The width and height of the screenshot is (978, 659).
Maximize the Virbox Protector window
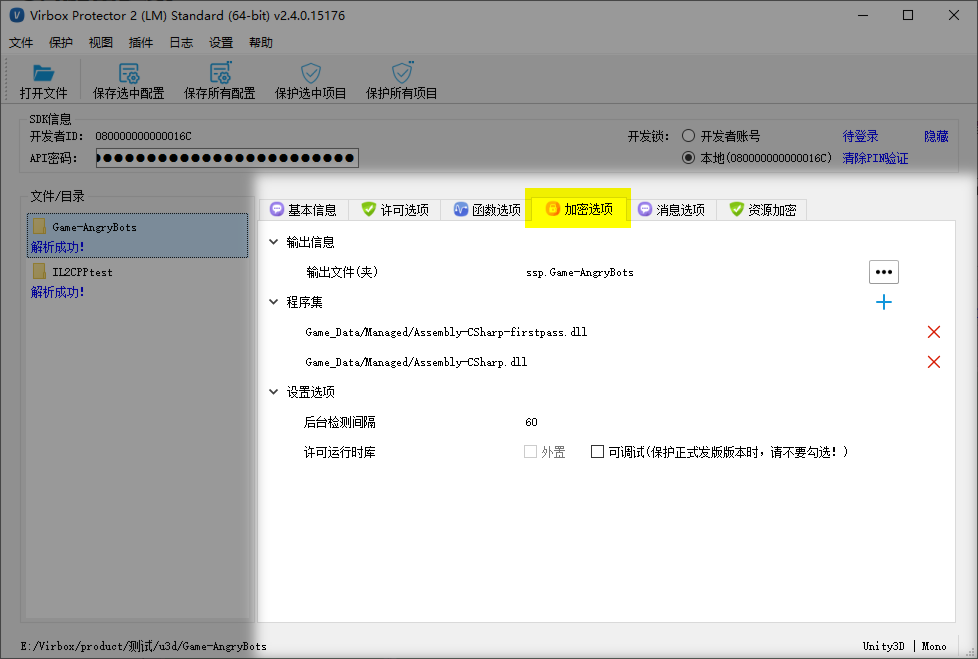coord(908,15)
